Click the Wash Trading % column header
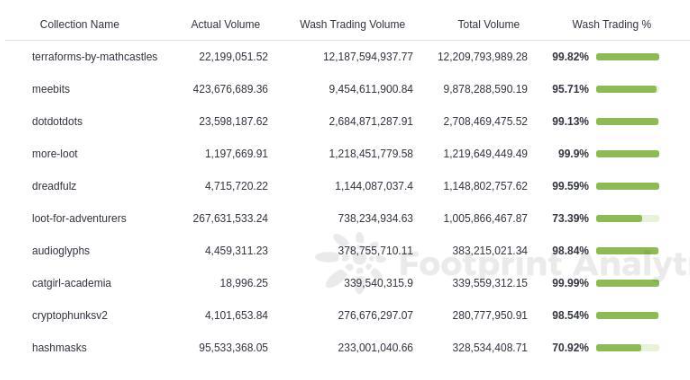 pos(612,24)
